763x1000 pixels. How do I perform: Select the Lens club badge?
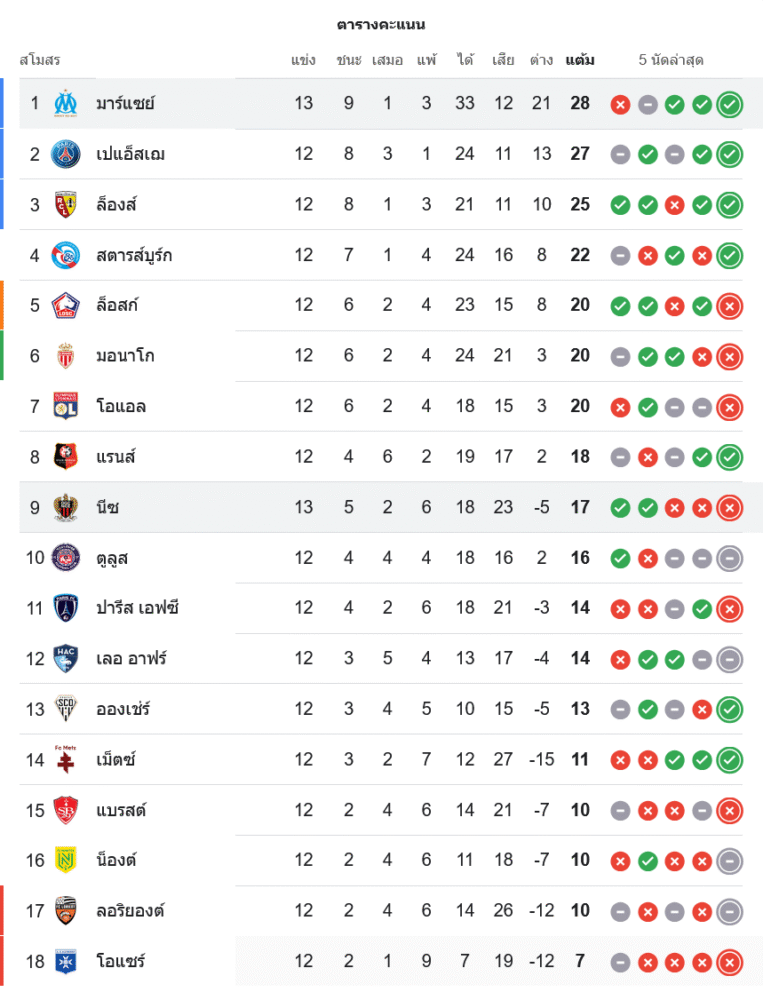[x=65, y=205]
